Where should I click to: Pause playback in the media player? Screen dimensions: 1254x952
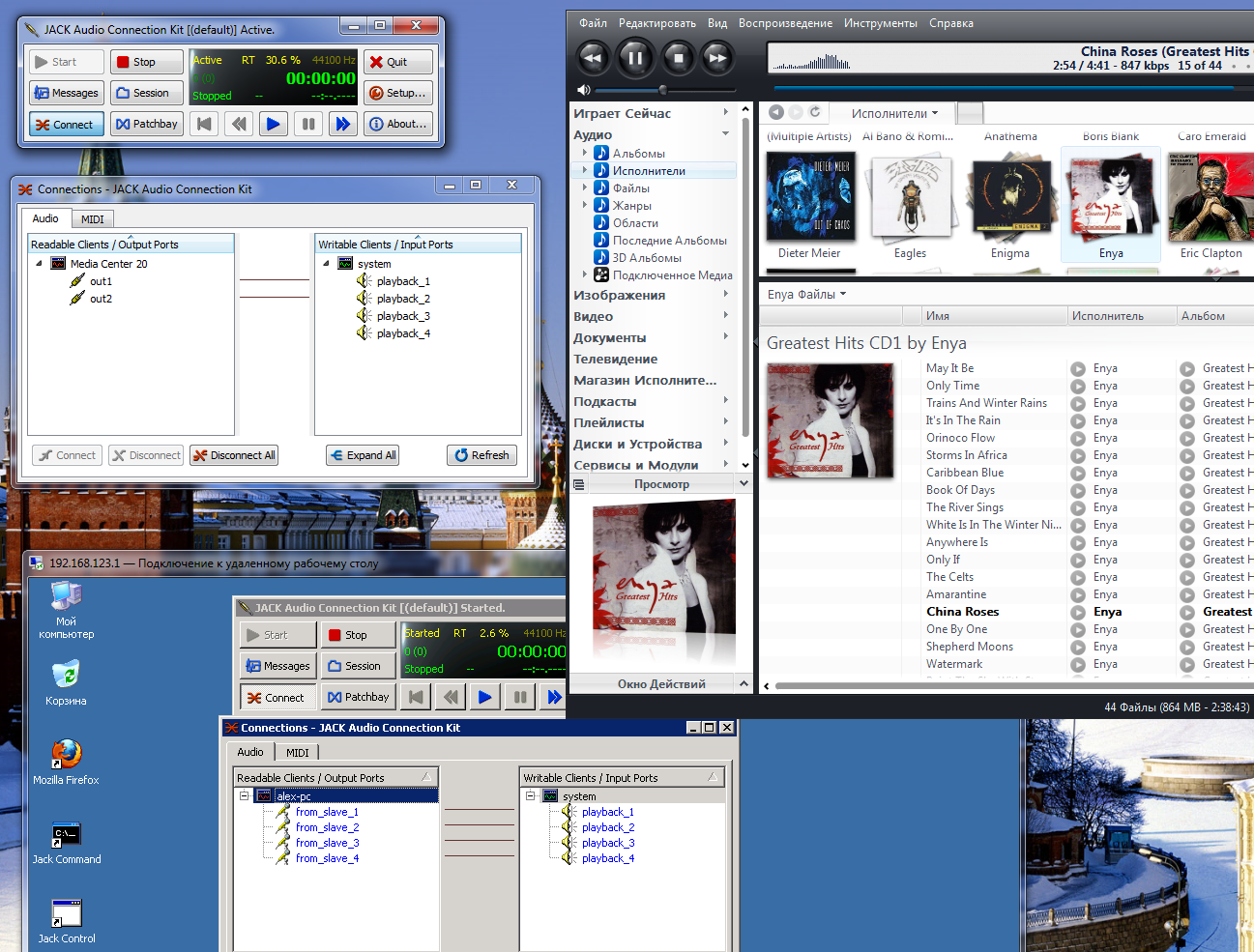pos(635,58)
